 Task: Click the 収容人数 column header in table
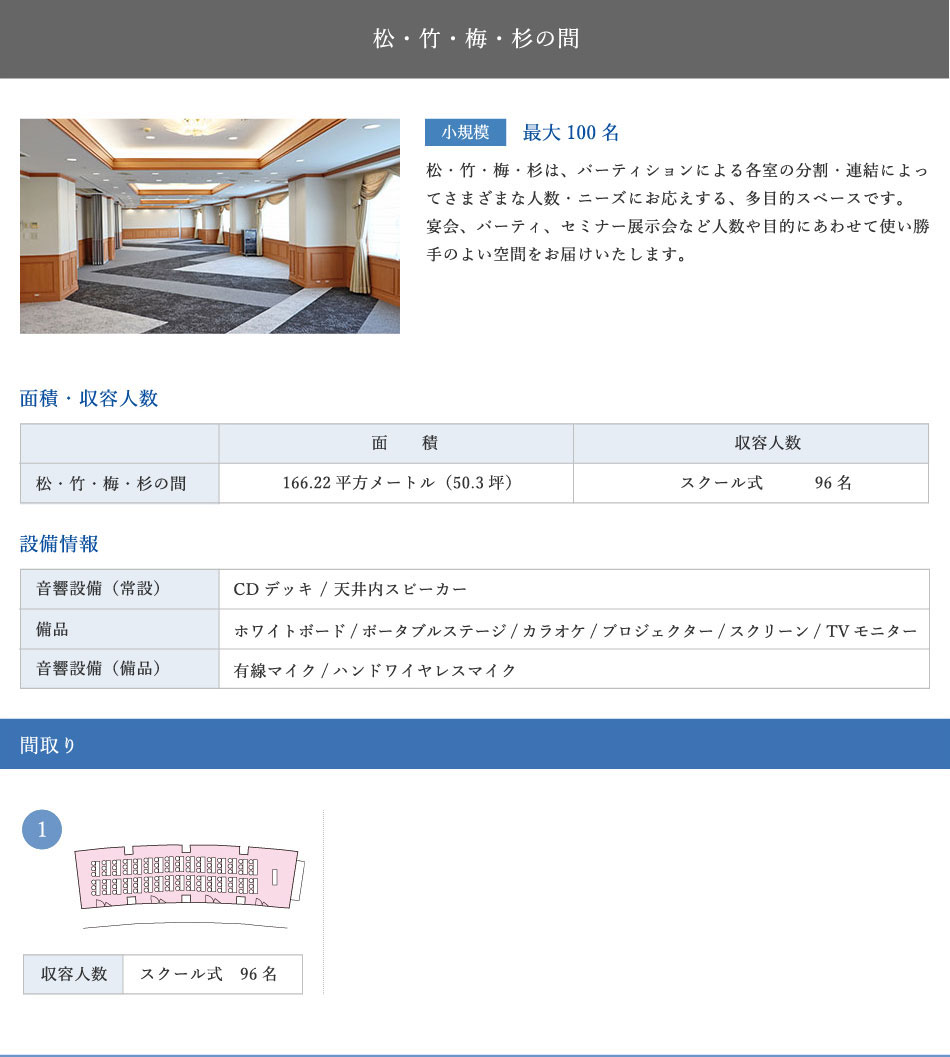pyautogui.click(x=751, y=443)
